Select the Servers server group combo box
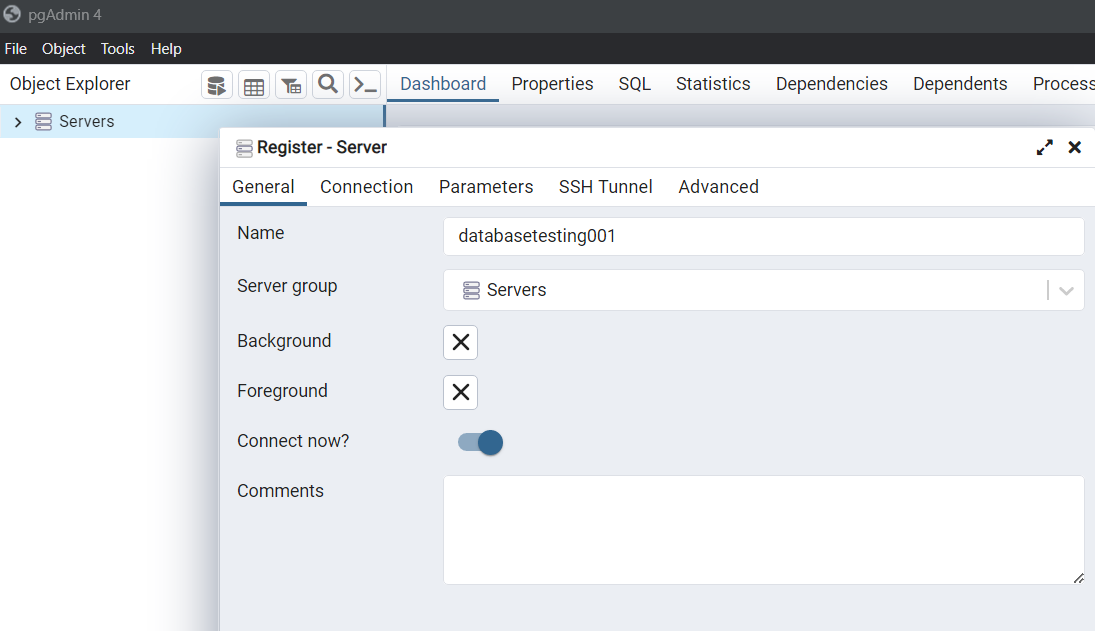The image size is (1095, 631). (x=763, y=290)
